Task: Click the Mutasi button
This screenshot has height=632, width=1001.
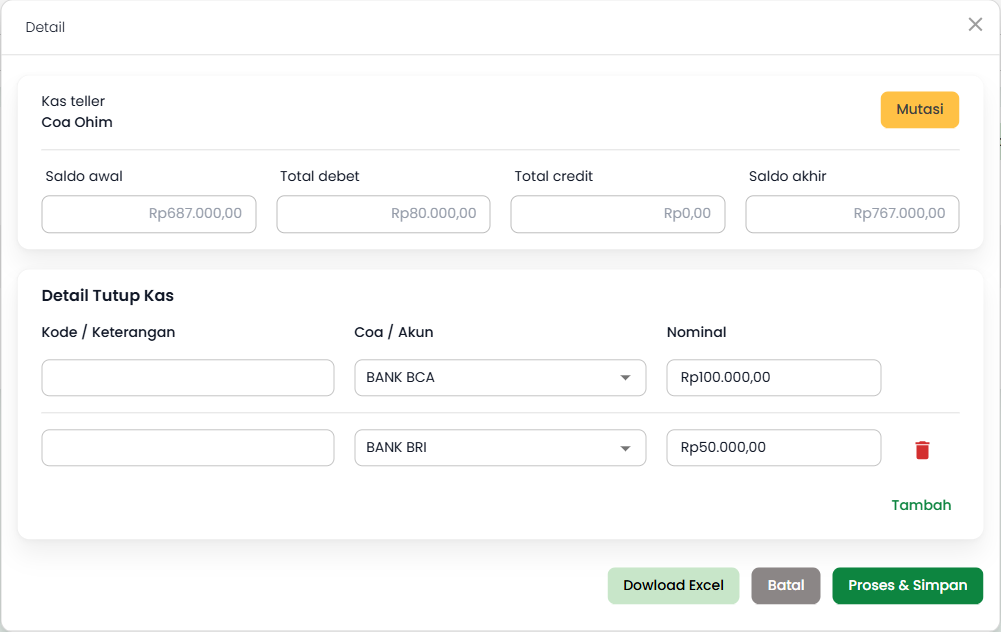Action: (x=919, y=110)
